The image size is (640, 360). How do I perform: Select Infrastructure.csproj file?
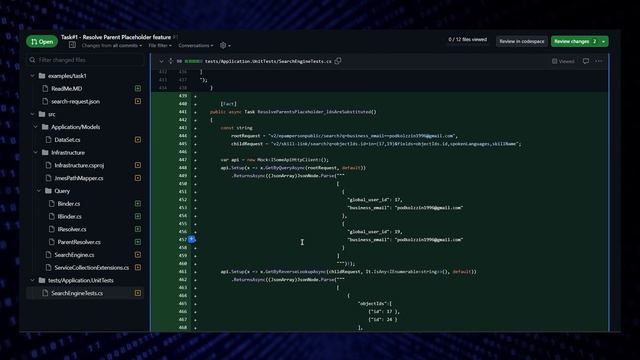pos(79,165)
